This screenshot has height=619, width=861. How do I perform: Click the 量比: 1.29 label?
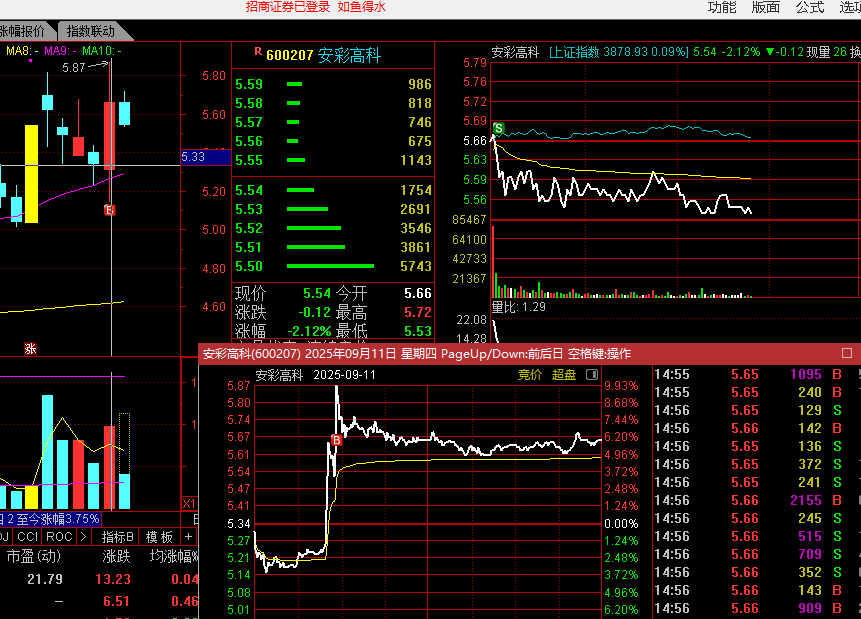pyautogui.click(x=518, y=307)
